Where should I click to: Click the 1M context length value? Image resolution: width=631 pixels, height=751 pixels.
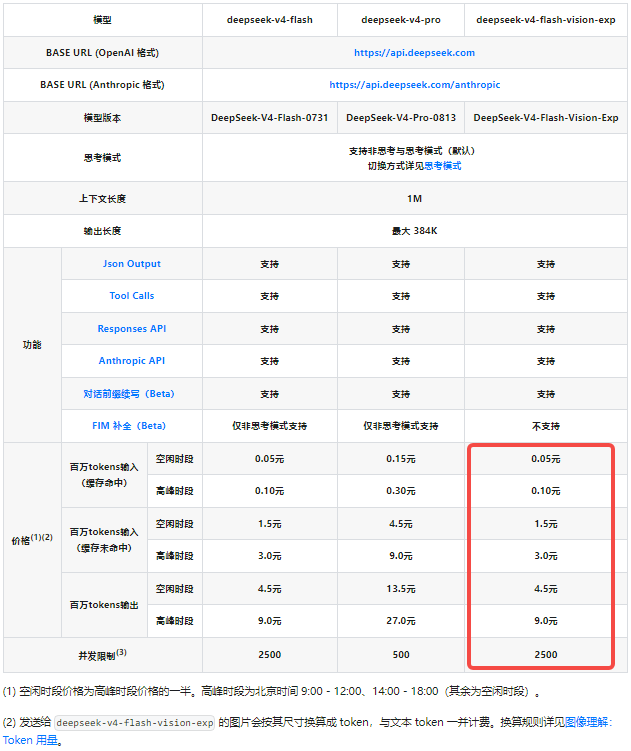pyautogui.click(x=414, y=199)
